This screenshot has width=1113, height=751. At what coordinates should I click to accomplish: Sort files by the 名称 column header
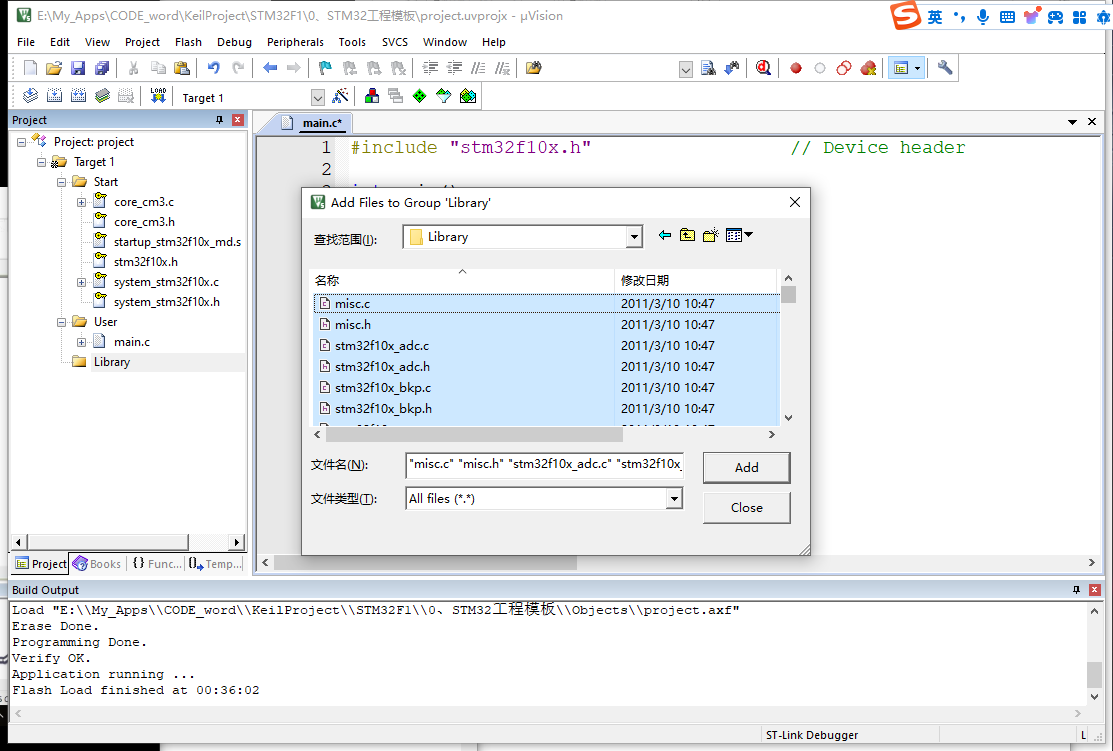[462, 280]
